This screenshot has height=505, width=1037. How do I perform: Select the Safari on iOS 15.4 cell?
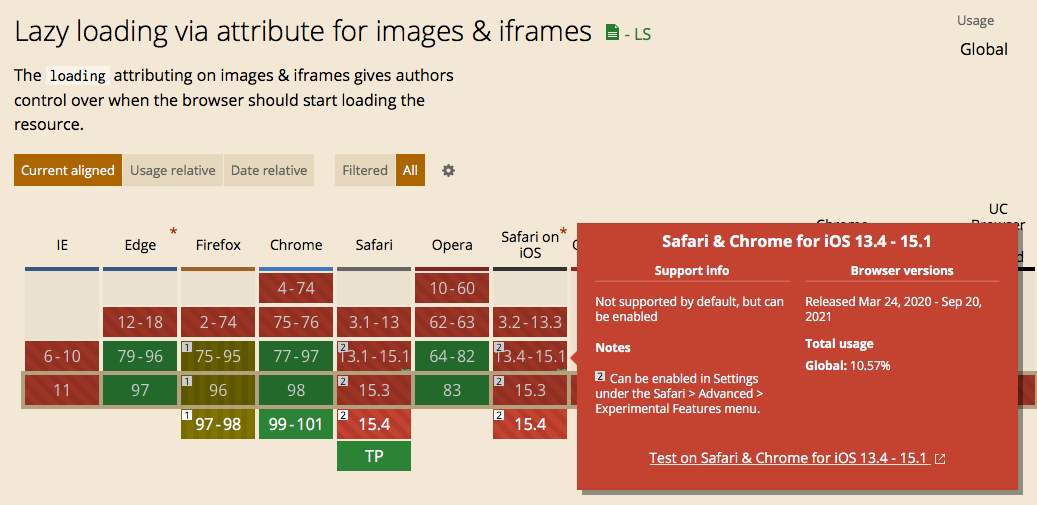(530, 424)
